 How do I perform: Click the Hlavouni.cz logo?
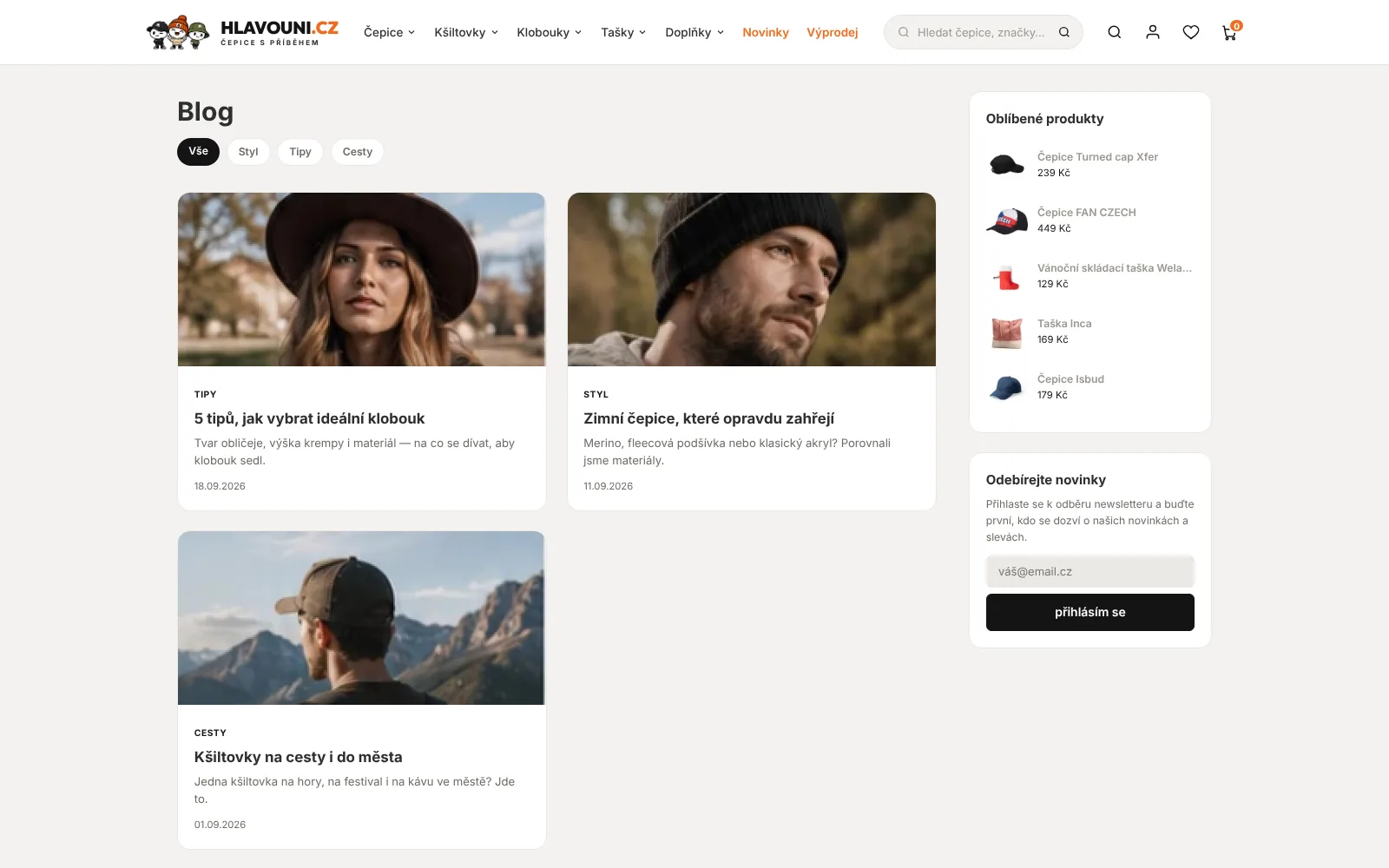pyautogui.click(x=242, y=32)
